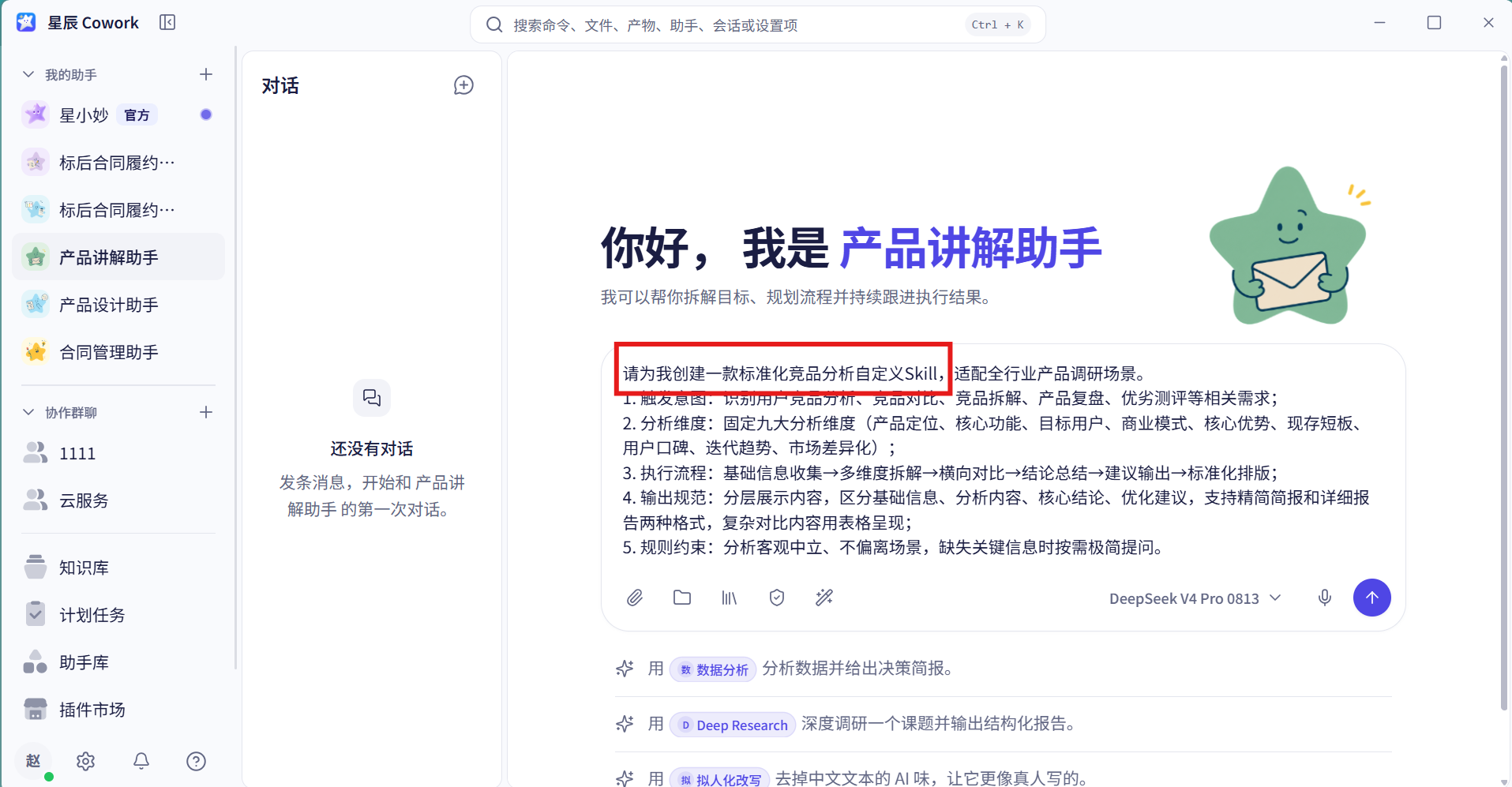
Task: Open the second 标后合同履约 assistant
Action: click(x=118, y=210)
